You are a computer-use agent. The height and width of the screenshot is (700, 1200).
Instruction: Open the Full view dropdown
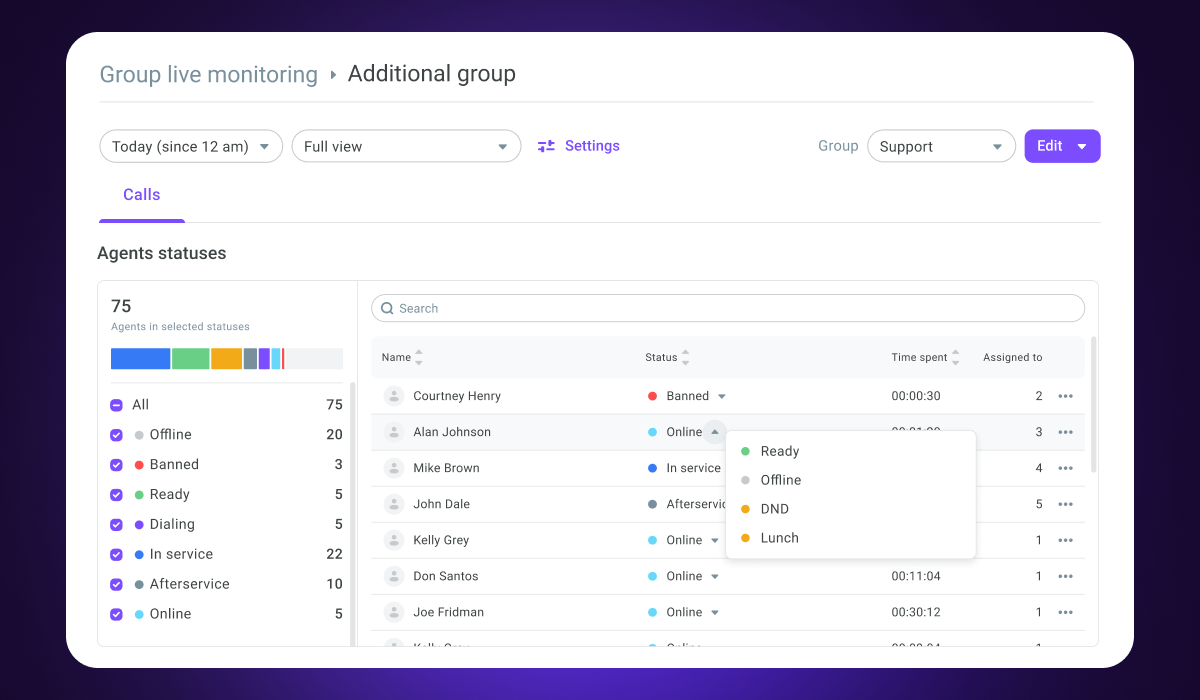pyautogui.click(x=406, y=146)
